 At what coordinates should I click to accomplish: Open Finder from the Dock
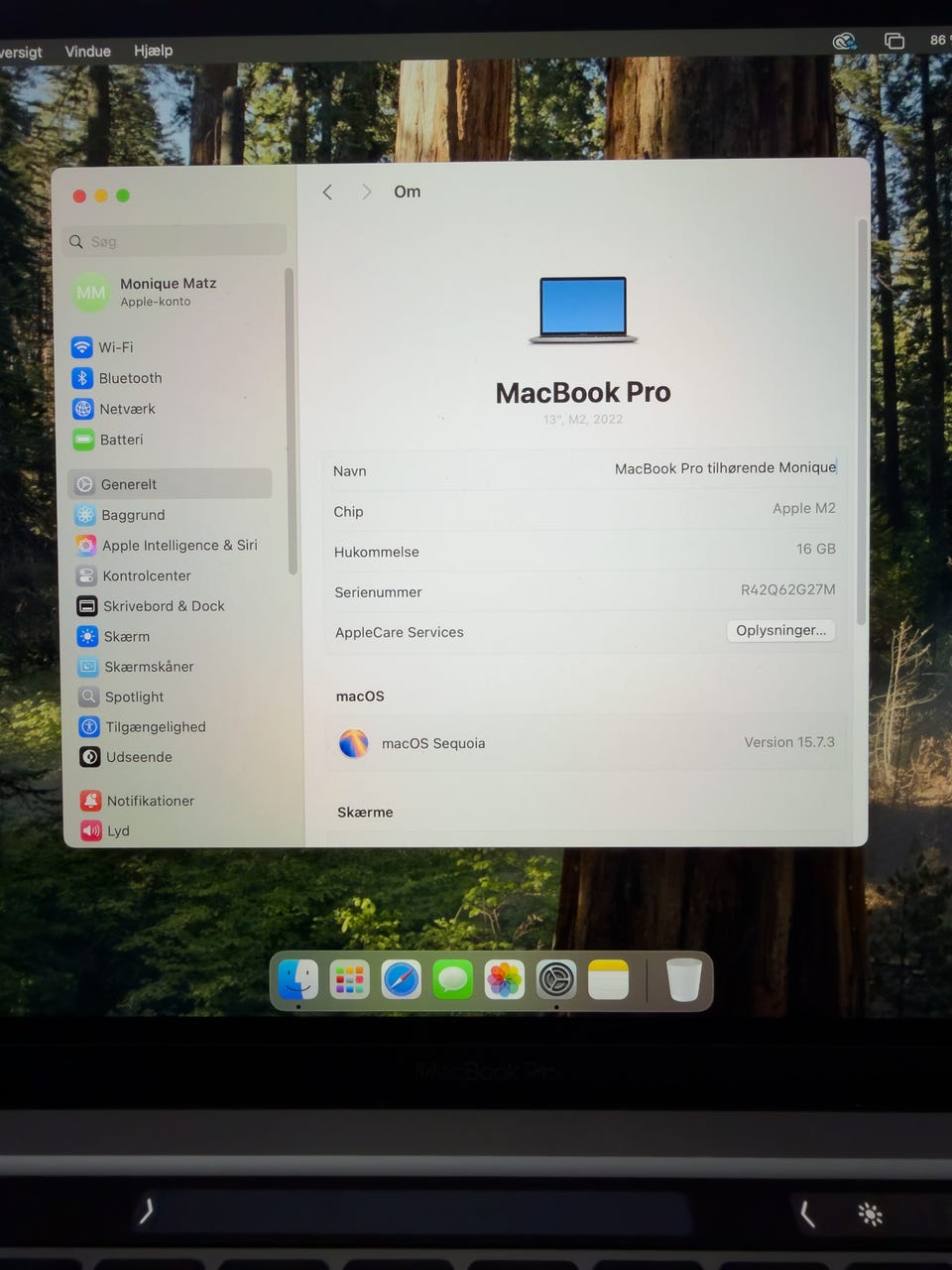coord(298,980)
